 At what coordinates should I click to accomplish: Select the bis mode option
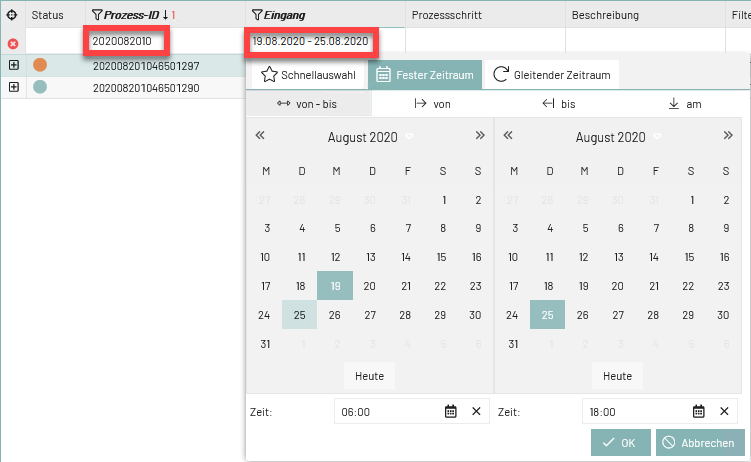pyautogui.click(x=559, y=104)
